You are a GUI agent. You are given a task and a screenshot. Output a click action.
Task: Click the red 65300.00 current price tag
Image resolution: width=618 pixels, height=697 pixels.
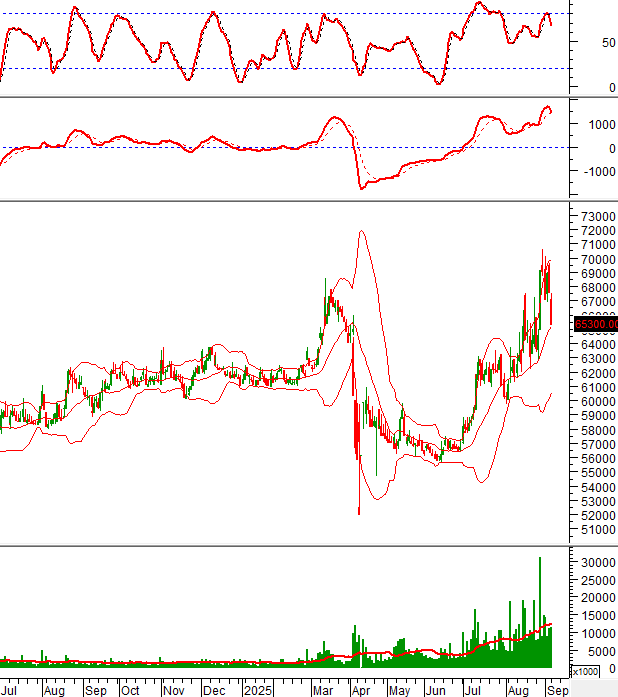click(594, 323)
